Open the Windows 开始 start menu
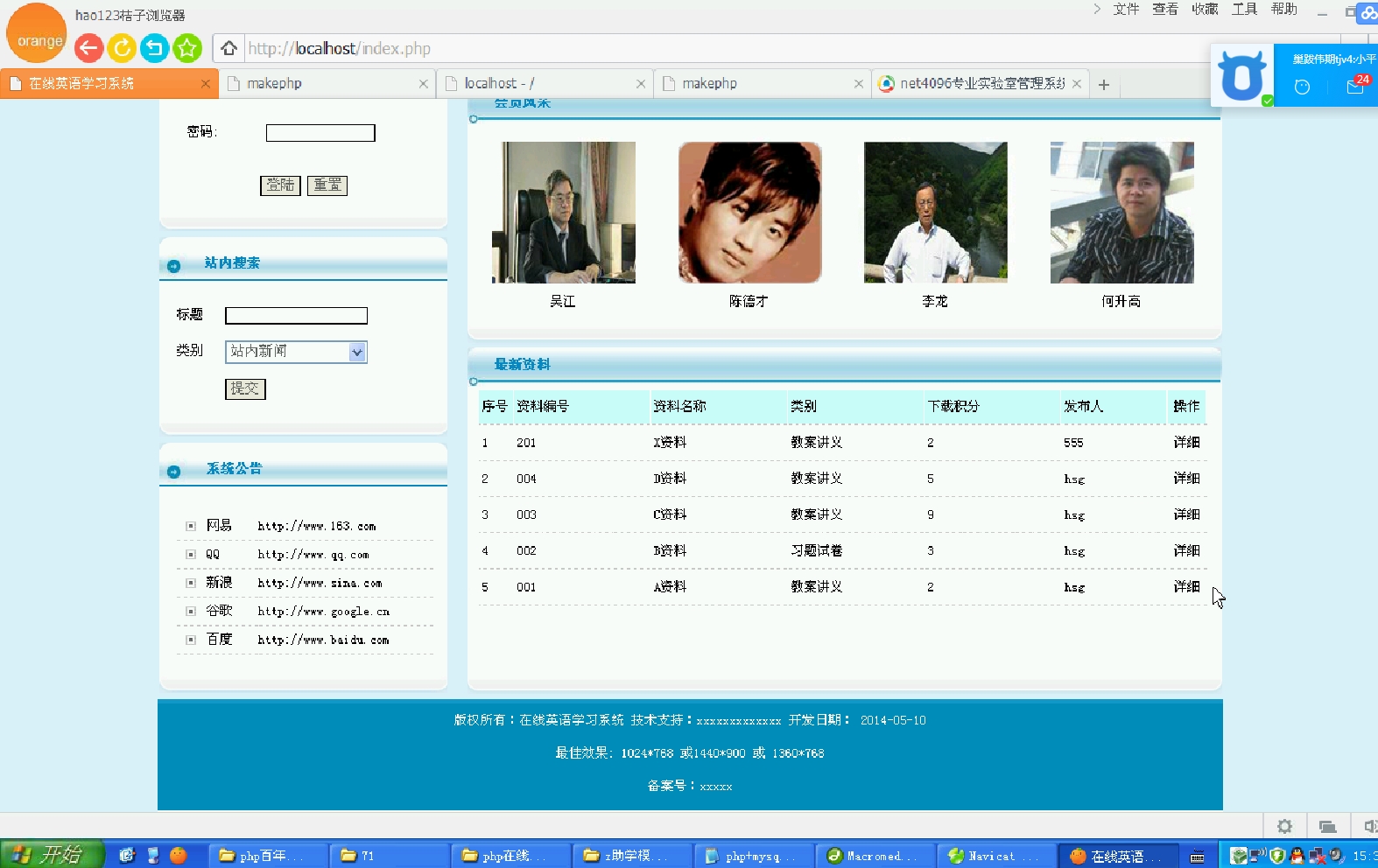 (52, 855)
